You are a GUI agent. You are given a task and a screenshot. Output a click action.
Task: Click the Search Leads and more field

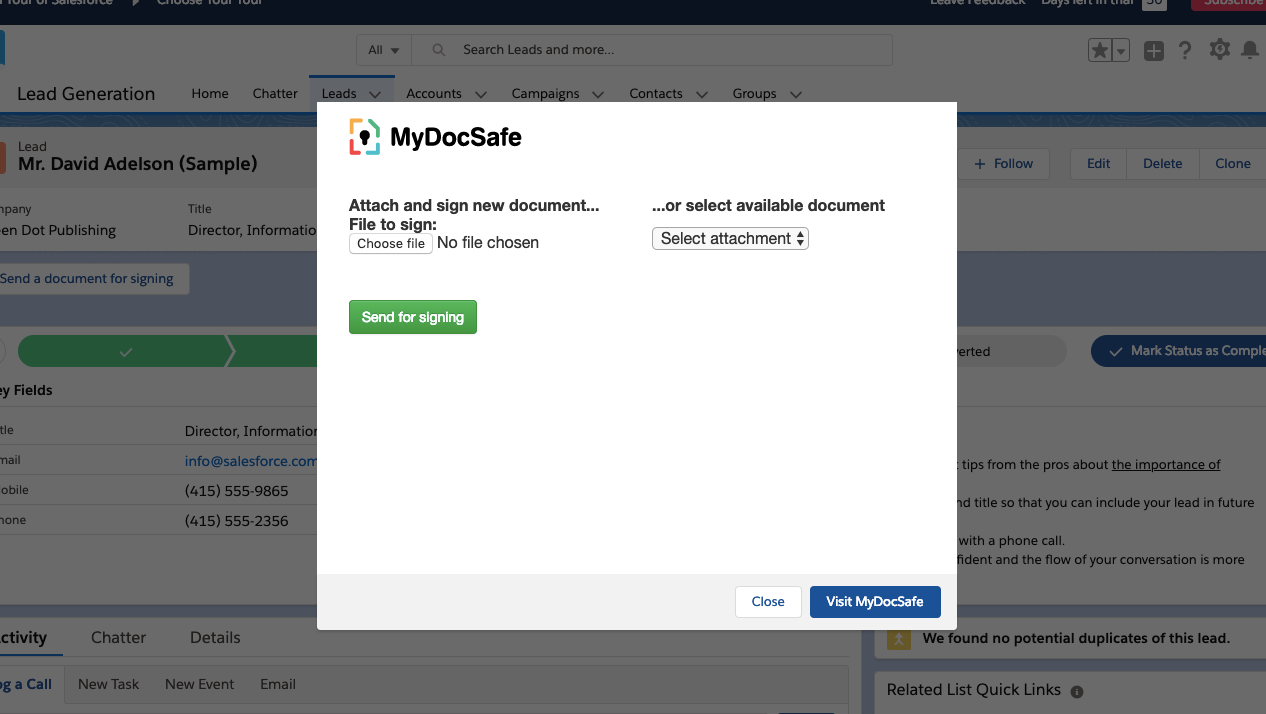coord(652,50)
